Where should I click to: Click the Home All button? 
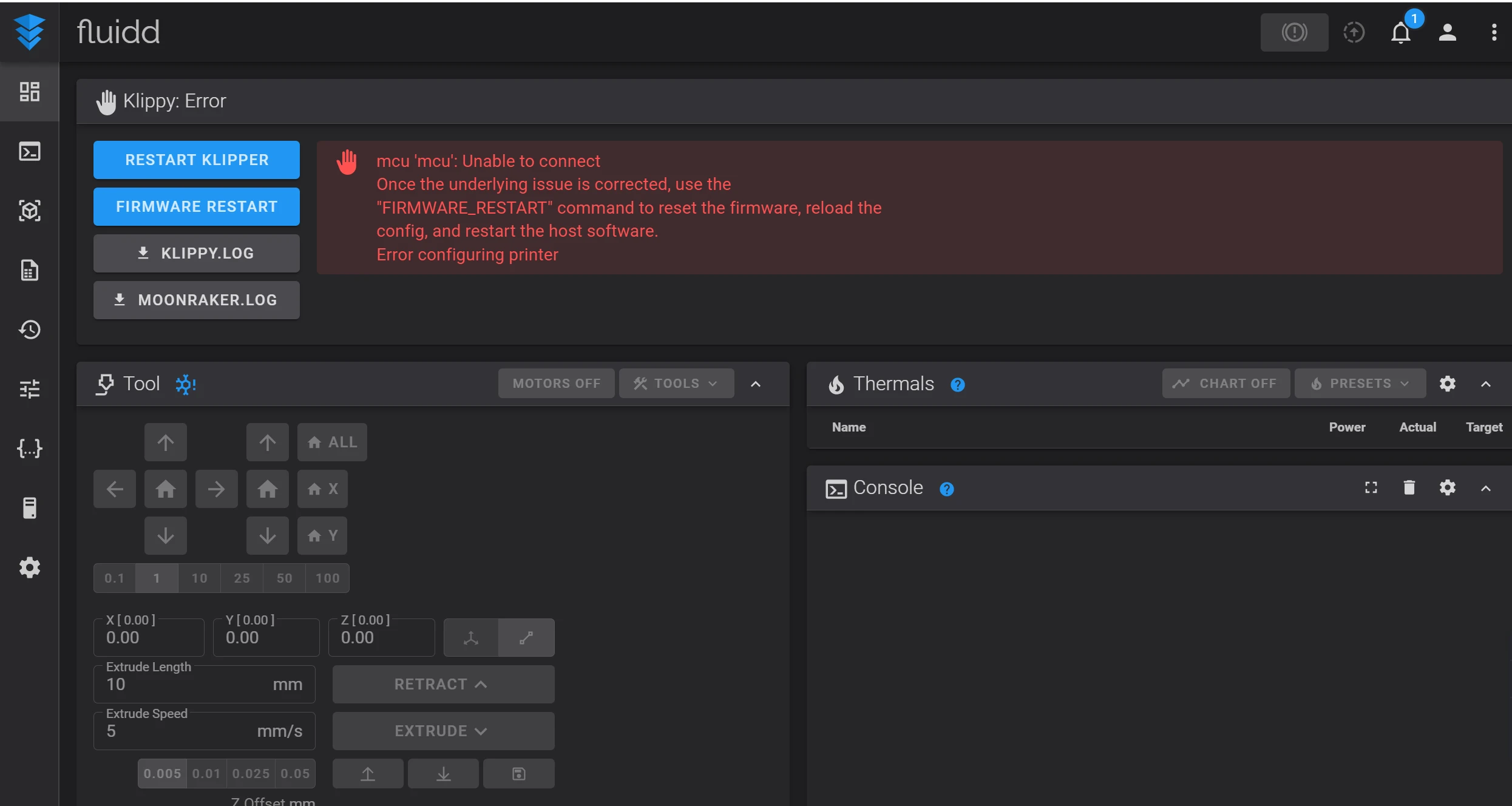point(332,442)
